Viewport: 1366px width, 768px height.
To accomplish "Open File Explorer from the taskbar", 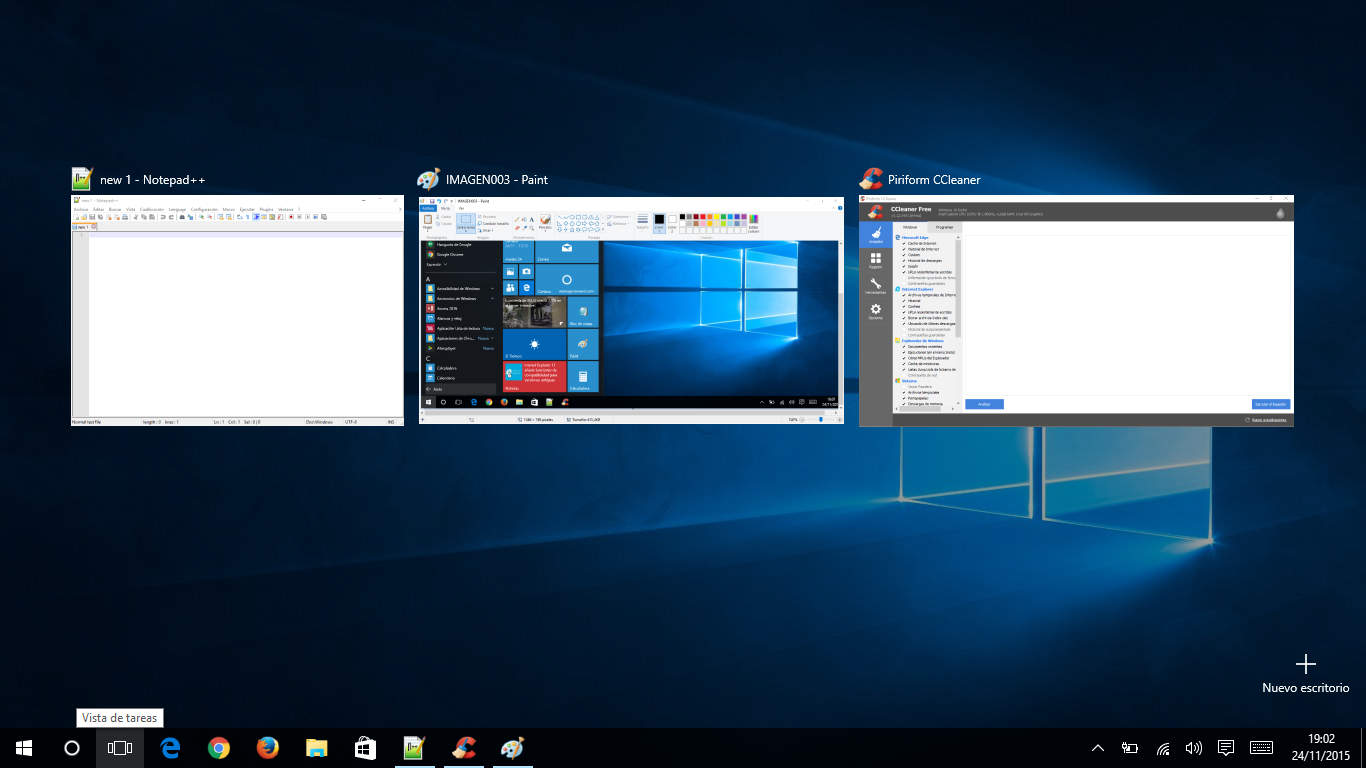I will (x=316, y=748).
